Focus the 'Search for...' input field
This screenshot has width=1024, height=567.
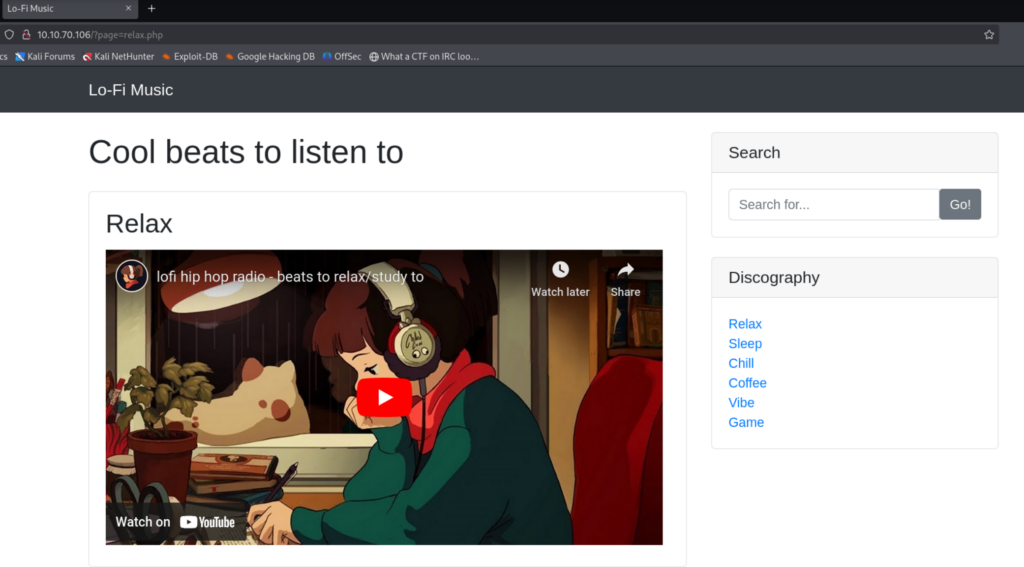pyautogui.click(x=833, y=204)
